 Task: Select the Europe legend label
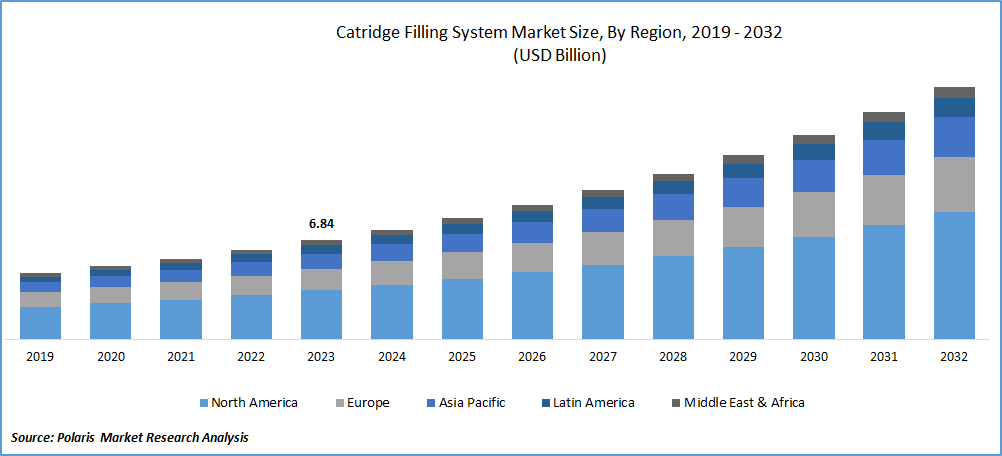(367, 403)
